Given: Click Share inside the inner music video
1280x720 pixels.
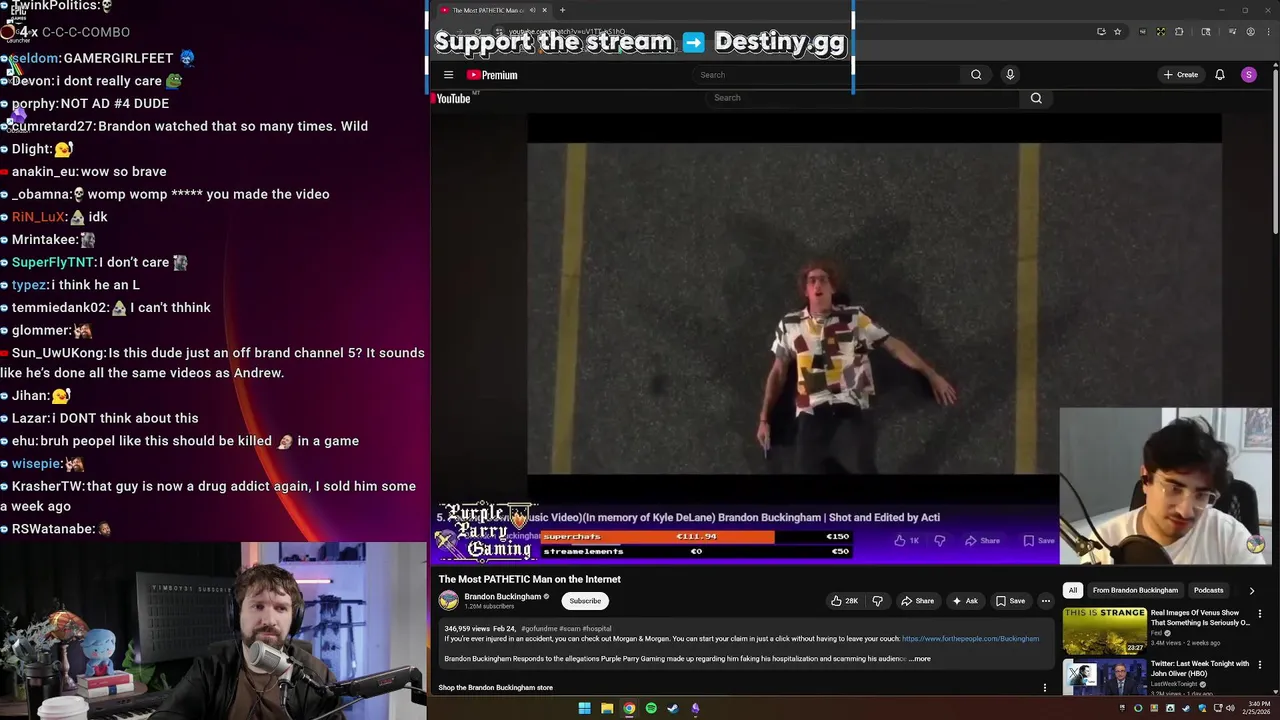Looking at the screenshot, I should (982, 540).
